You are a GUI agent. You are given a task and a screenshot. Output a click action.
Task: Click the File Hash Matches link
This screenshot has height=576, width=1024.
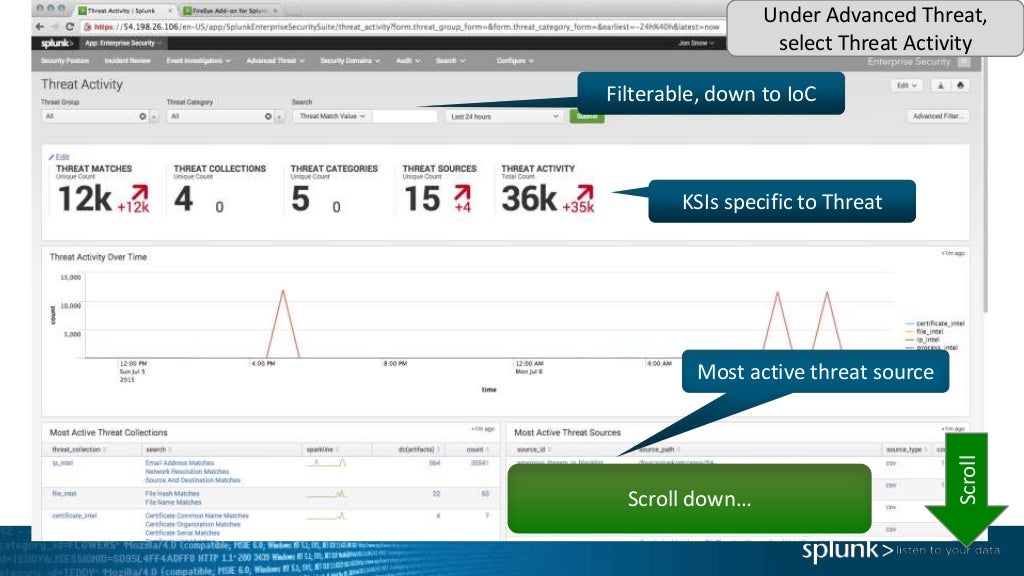(x=172, y=494)
